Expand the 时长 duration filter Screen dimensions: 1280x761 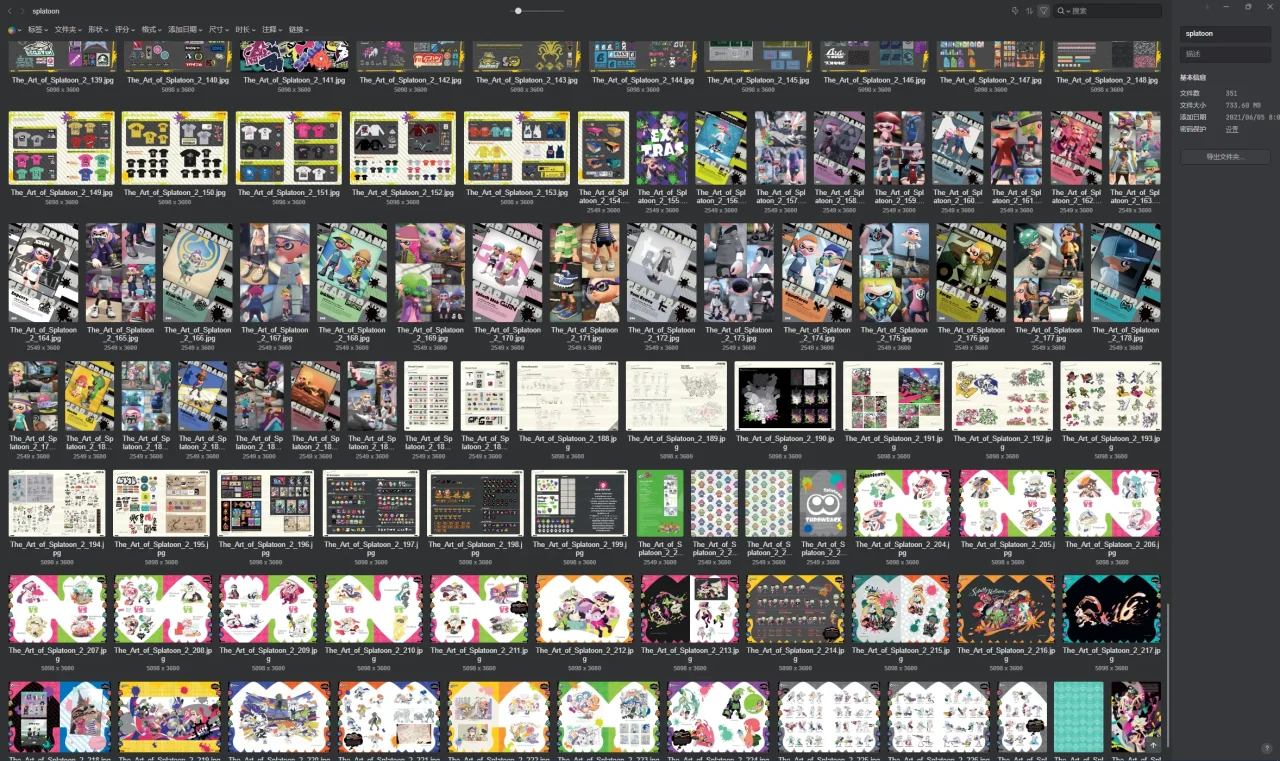[x=245, y=30]
